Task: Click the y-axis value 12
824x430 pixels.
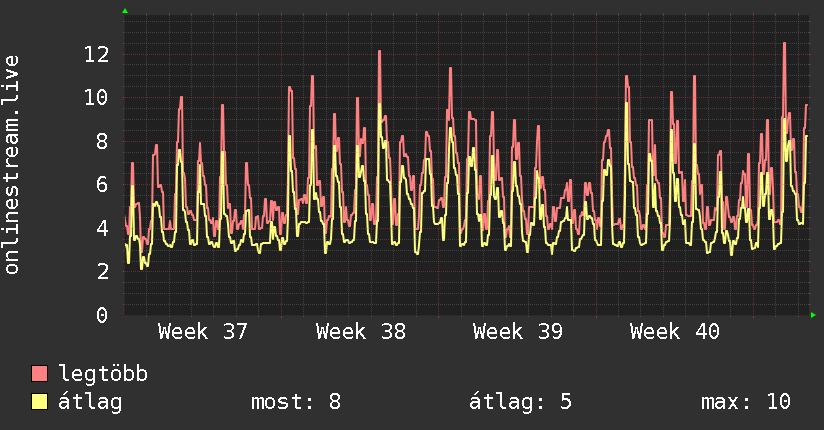Action: click(97, 54)
